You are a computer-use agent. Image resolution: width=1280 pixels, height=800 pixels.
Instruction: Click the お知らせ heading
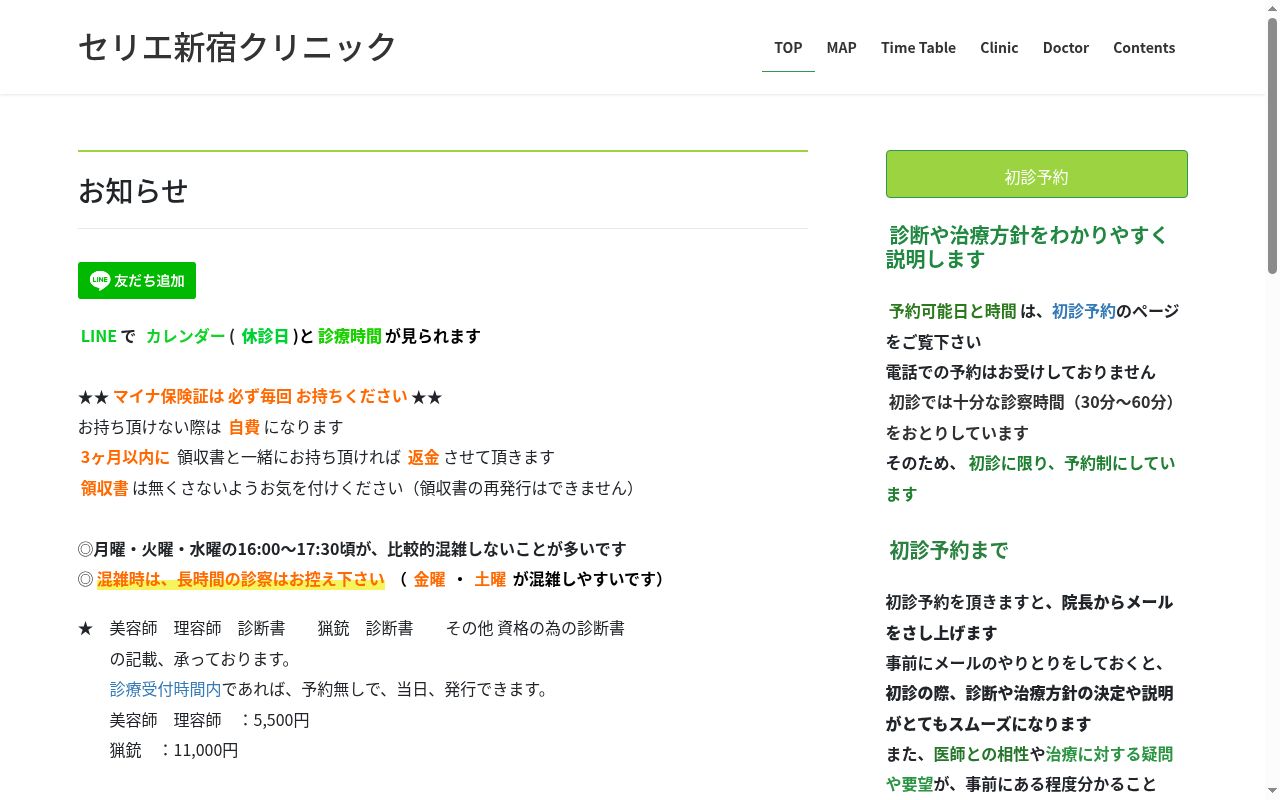133,190
